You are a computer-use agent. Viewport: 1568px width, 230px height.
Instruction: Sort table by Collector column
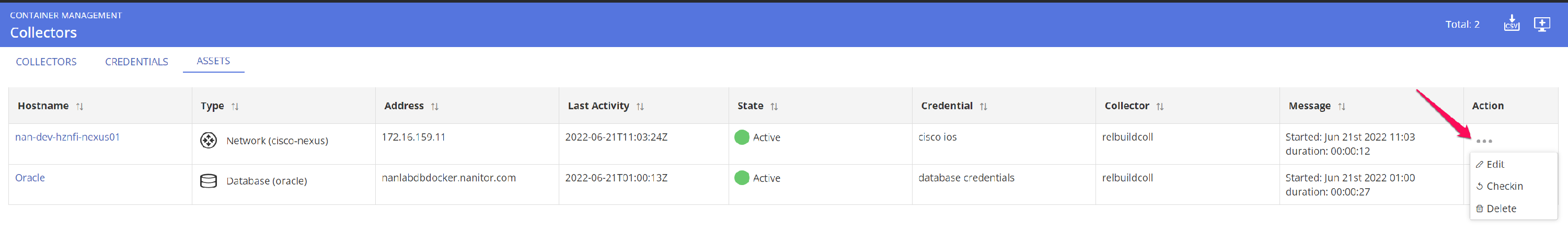[x=1160, y=107]
